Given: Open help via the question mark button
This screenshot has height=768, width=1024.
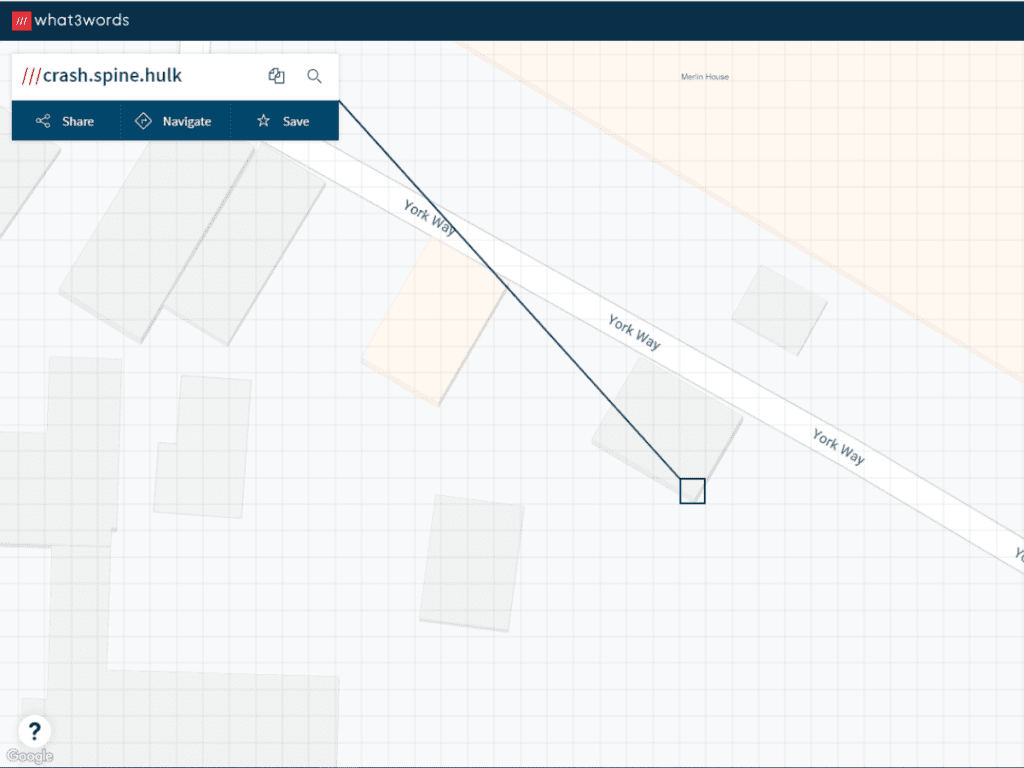Looking at the screenshot, I should [34, 731].
